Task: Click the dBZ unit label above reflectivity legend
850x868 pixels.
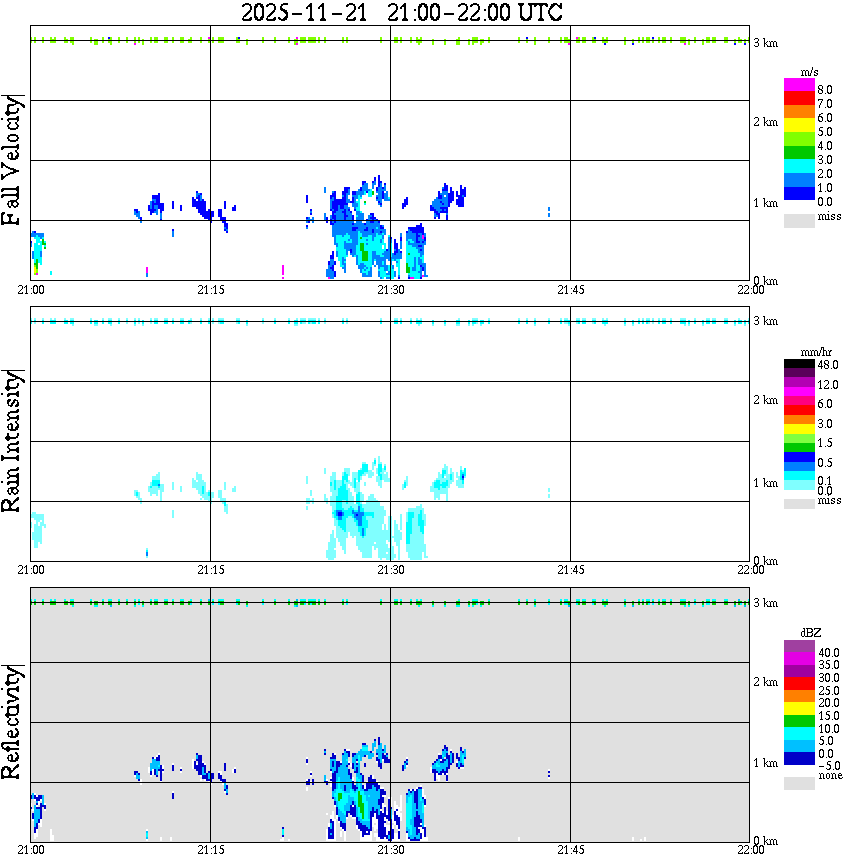Action: pos(810,632)
